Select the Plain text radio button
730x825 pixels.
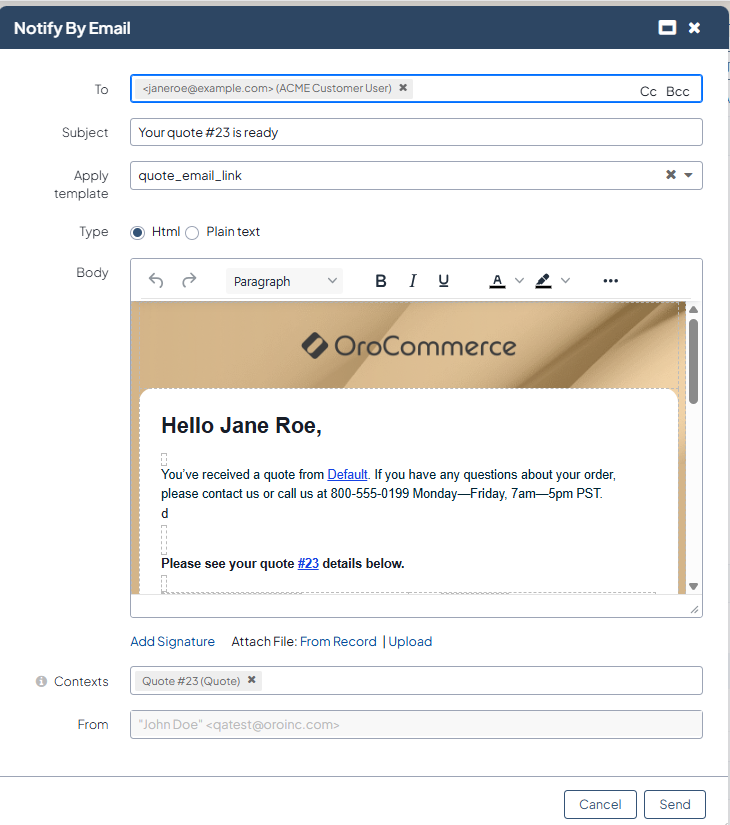coord(193,232)
